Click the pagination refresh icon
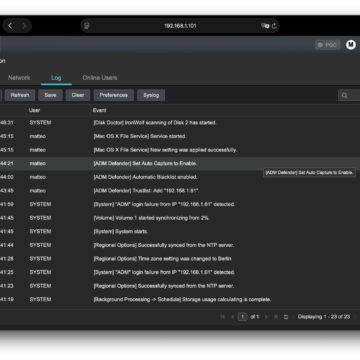Viewport: 360px width, 360px height. click(x=286, y=317)
